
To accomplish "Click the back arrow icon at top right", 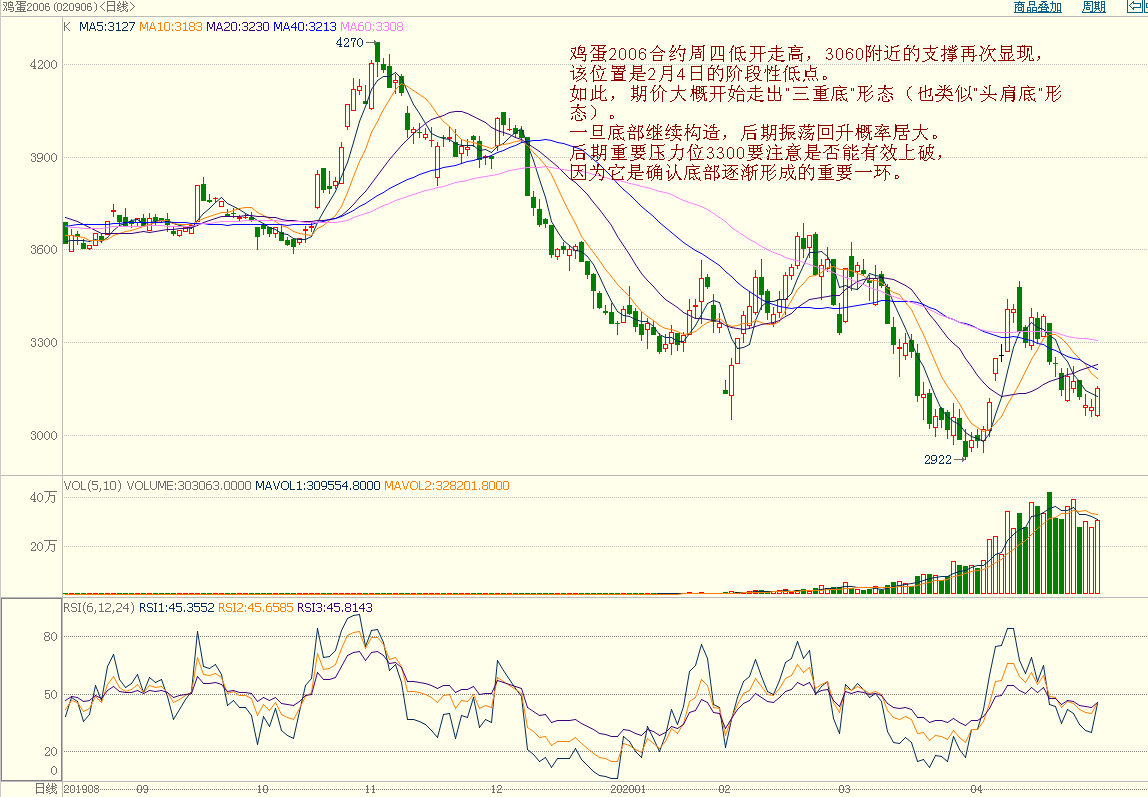I will 1137,7.
